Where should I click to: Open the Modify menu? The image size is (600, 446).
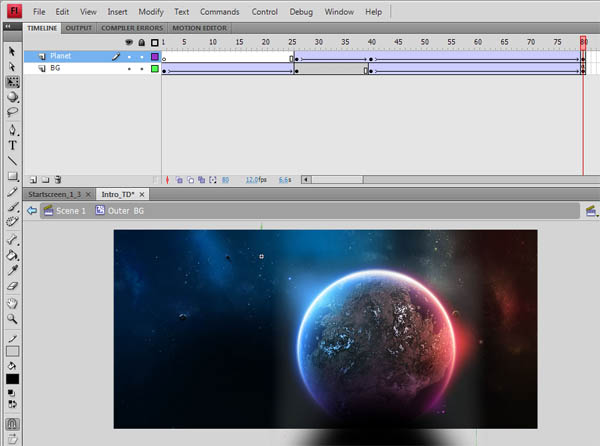[151, 11]
